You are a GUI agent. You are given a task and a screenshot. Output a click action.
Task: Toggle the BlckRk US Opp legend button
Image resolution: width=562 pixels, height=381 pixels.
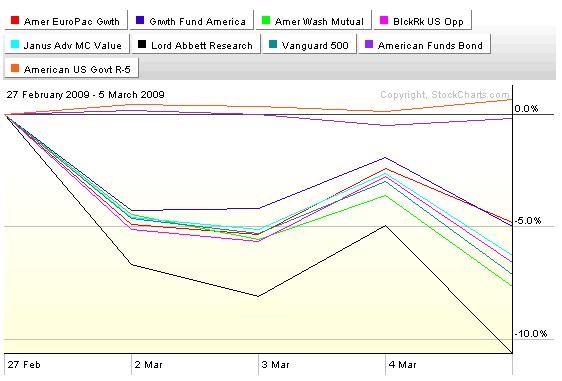coord(423,20)
